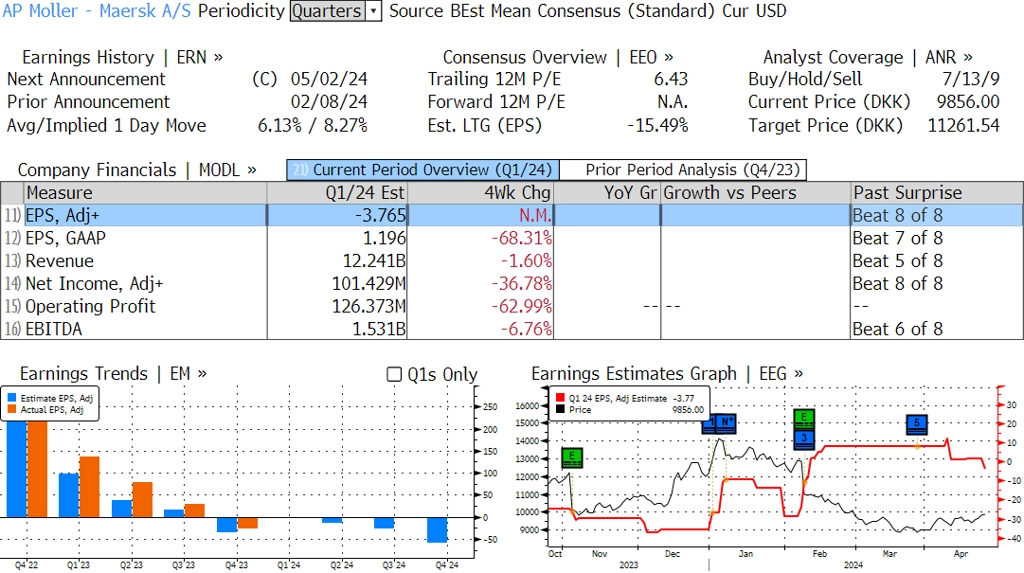
Task: Click the Prior Announcement date 02/08/24
Action: click(x=329, y=102)
